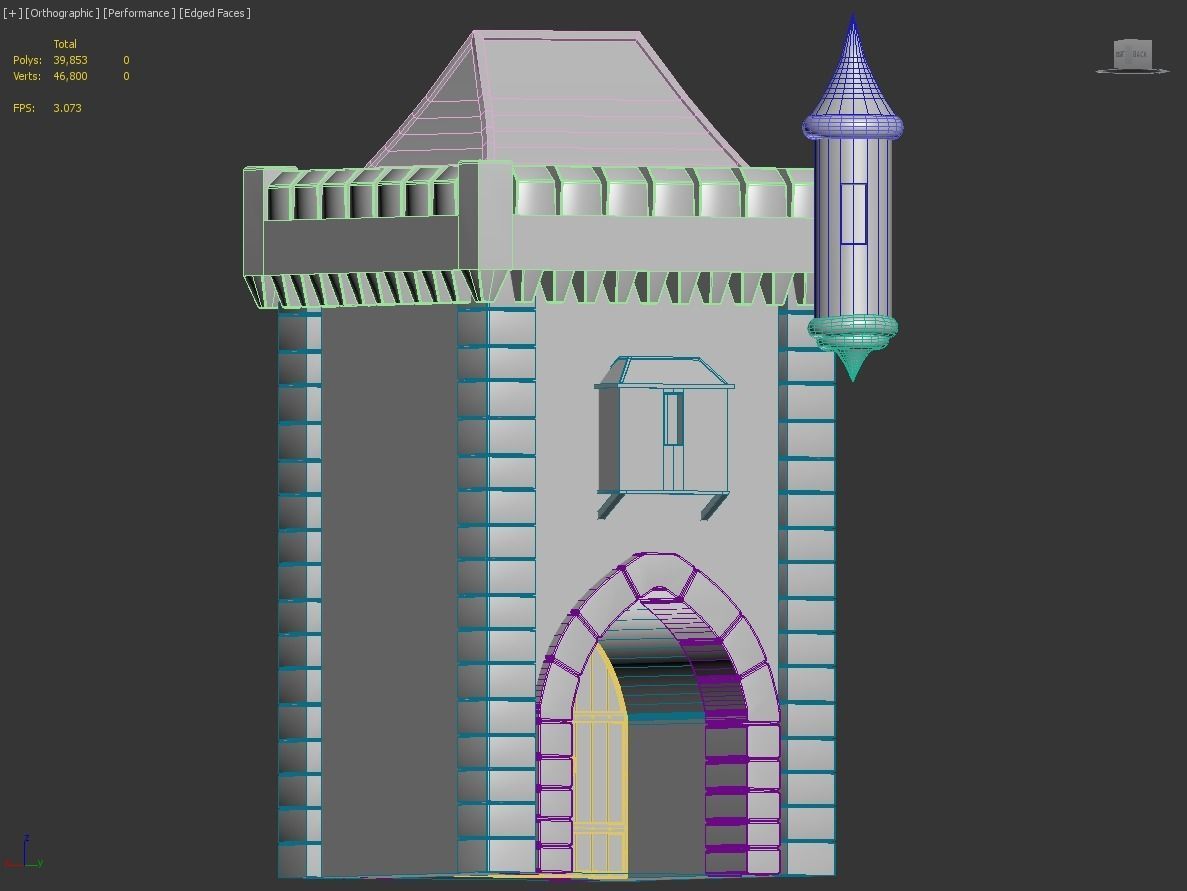Click the FPS value 3.073
Viewport: 1187px width, 891px height.
[x=67, y=107]
